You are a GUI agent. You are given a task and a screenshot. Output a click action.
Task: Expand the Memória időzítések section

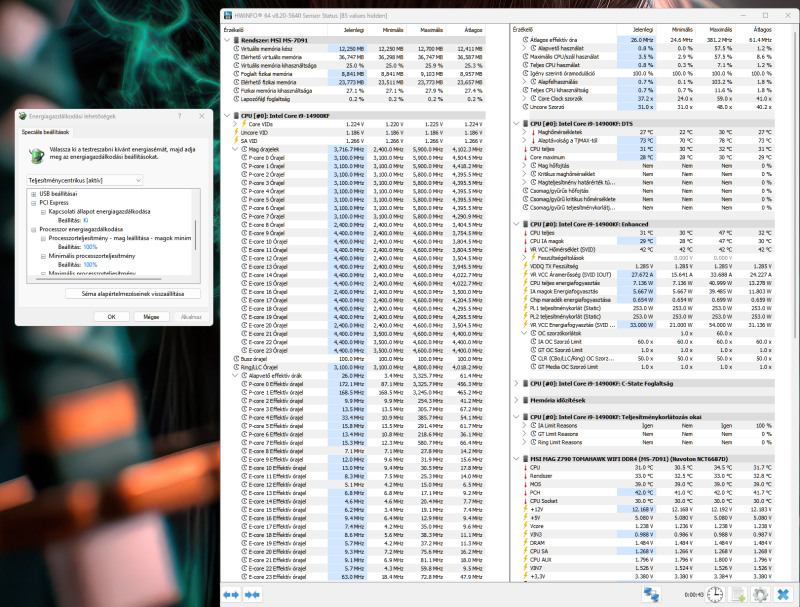[x=516, y=400]
